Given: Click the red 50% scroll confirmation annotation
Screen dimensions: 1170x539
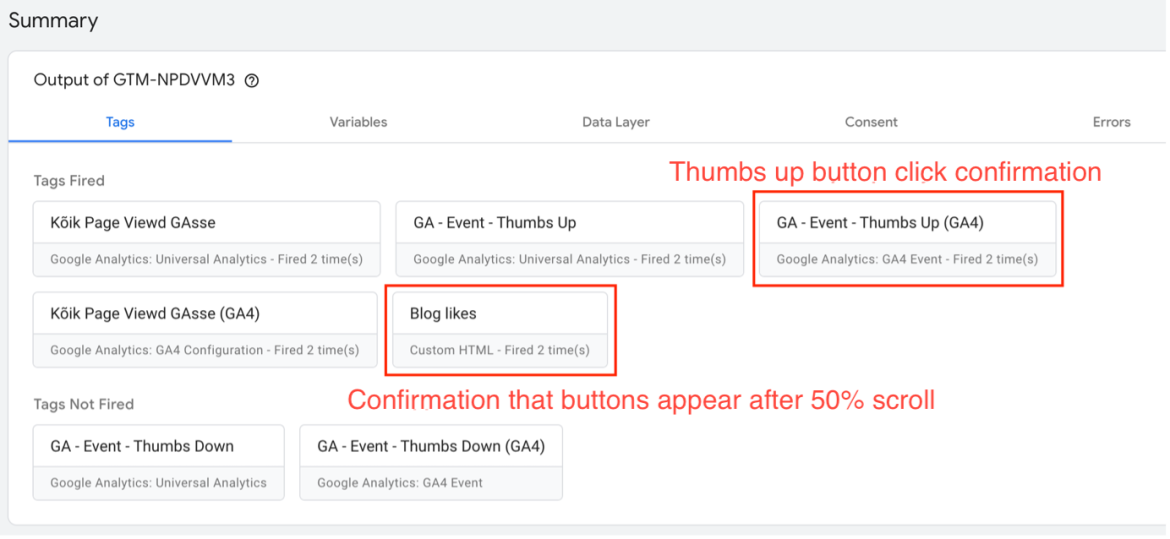Looking at the screenshot, I should [x=641, y=400].
